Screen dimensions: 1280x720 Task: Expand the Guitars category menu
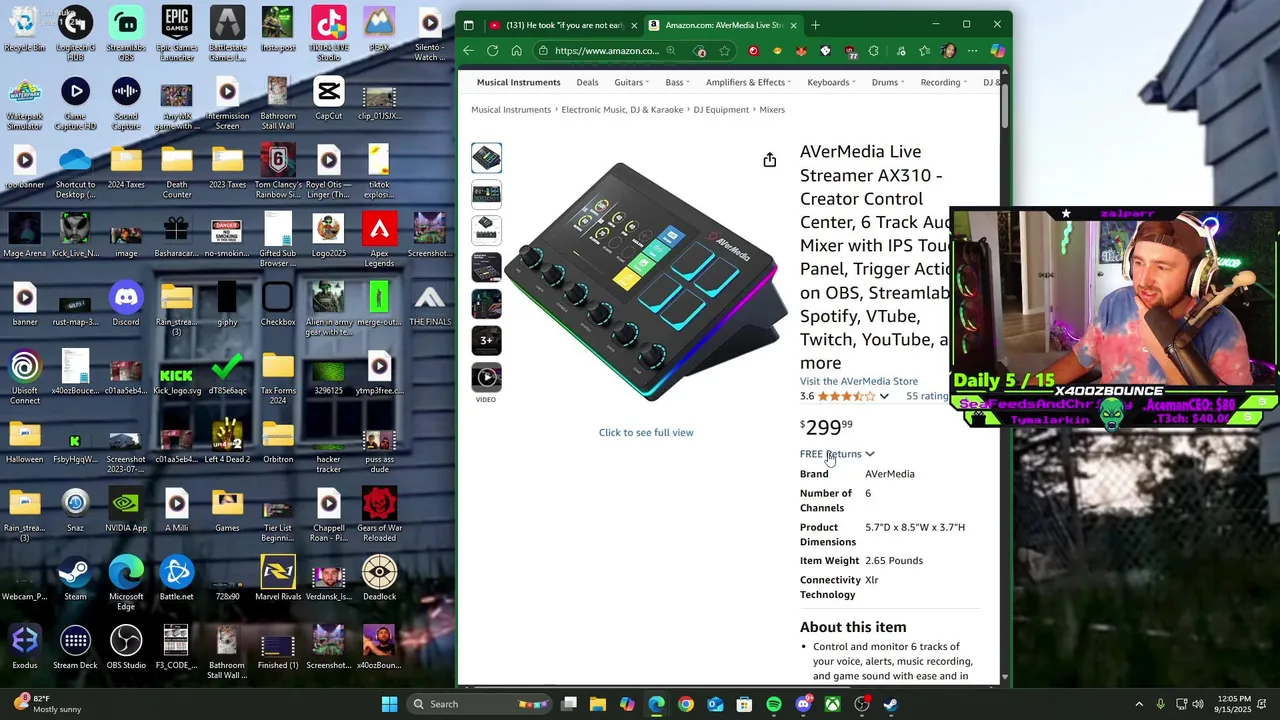tap(631, 82)
